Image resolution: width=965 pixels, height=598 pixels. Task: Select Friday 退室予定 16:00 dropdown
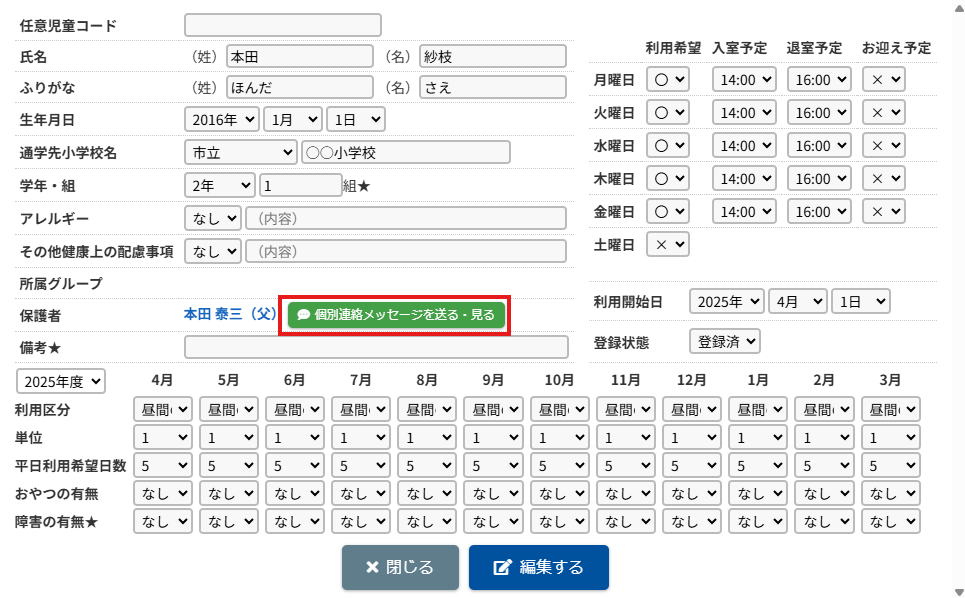(819, 211)
